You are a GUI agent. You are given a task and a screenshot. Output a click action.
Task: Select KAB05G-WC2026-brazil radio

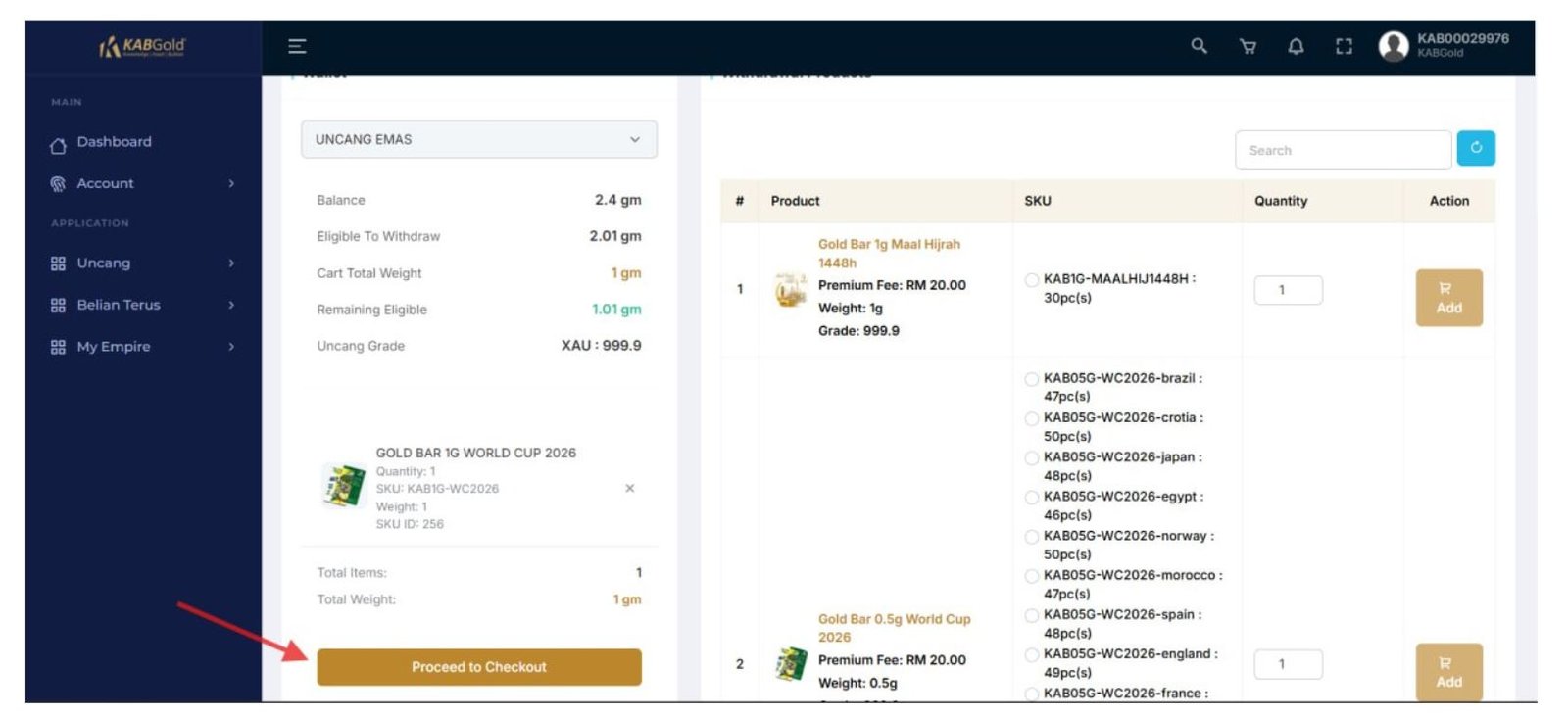coord(1031,379)
